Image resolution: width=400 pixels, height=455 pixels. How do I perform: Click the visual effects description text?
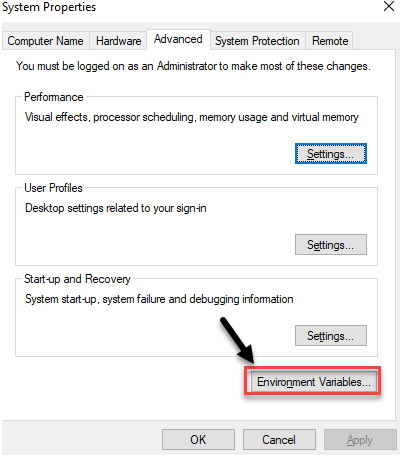192,117
